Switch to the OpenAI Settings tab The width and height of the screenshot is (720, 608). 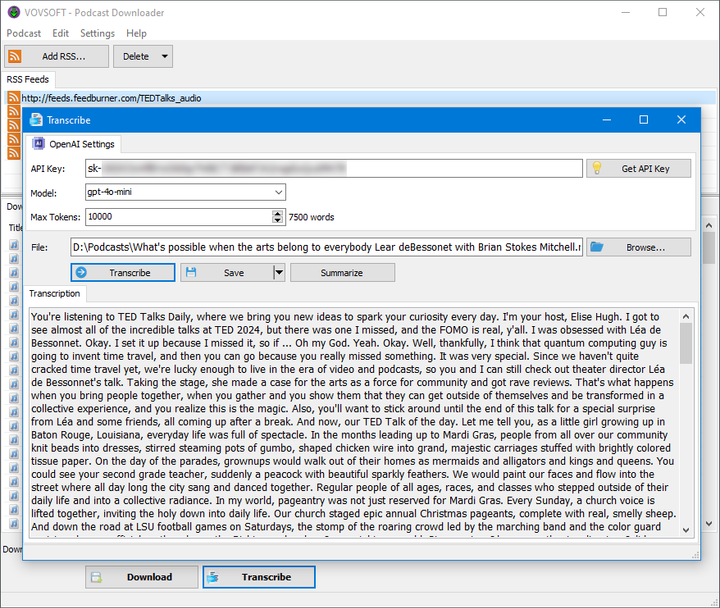pos(73,144)
